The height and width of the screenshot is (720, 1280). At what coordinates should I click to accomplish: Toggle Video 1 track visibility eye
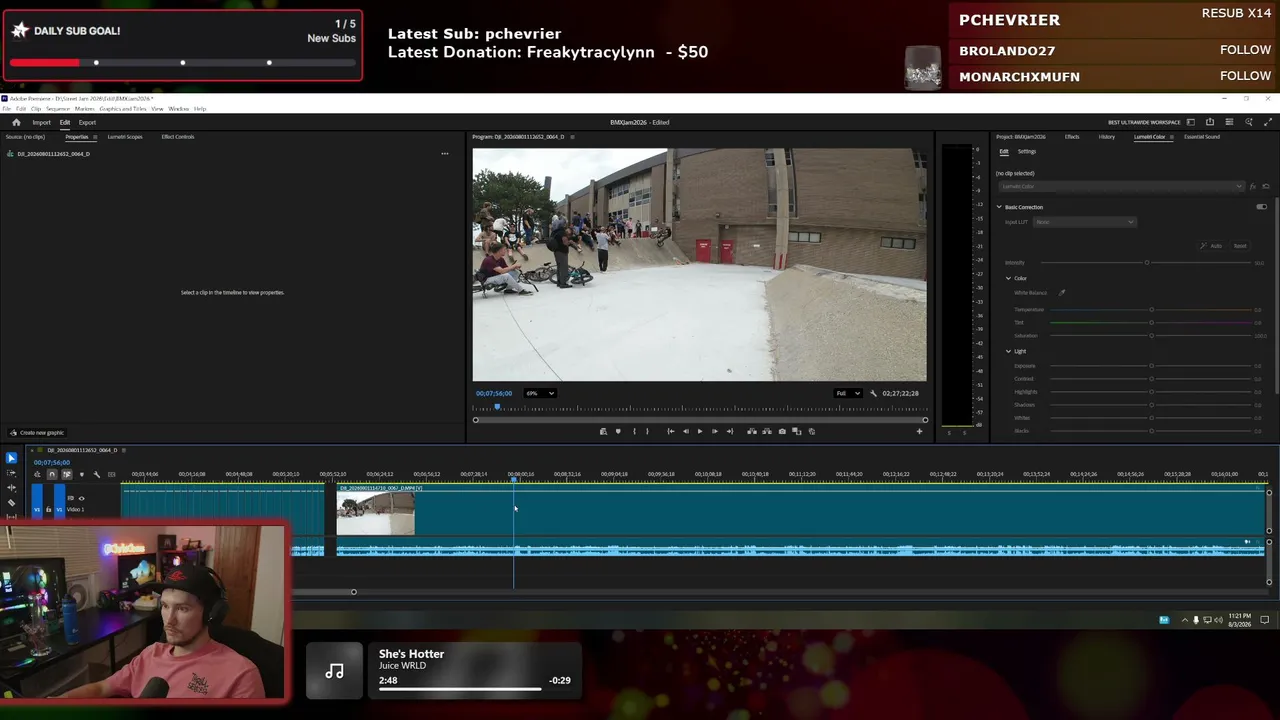pyautogui.click(x=81, y=498)
